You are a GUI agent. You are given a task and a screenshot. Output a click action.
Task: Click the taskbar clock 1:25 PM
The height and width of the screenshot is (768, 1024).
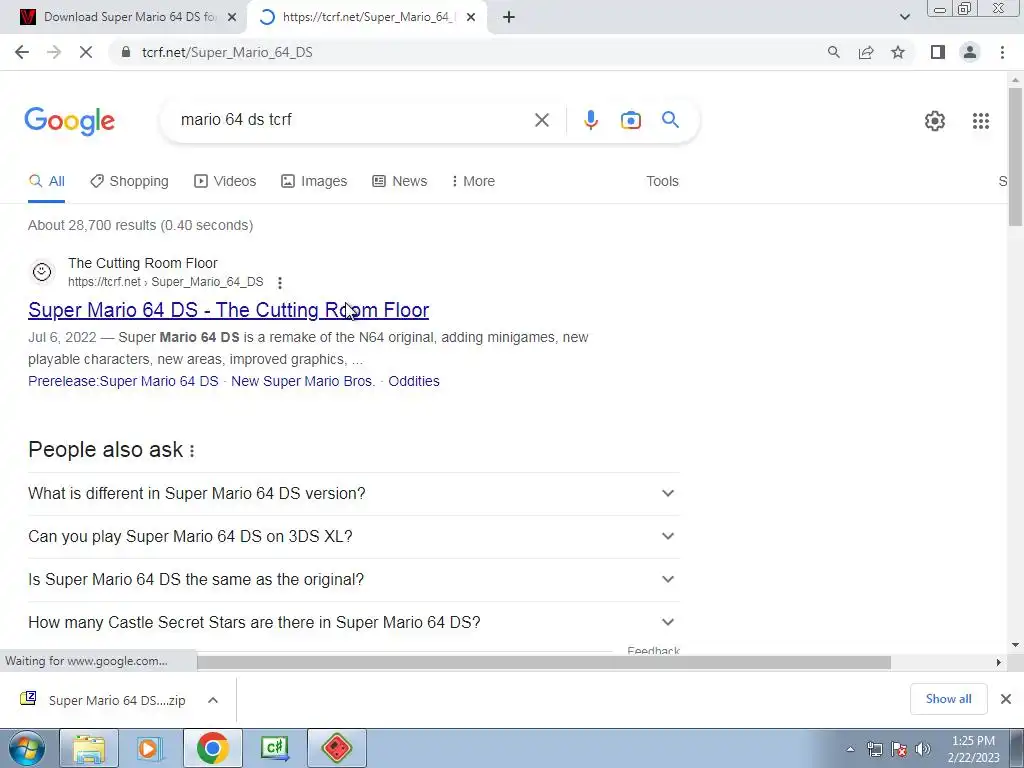coord(973,748)
